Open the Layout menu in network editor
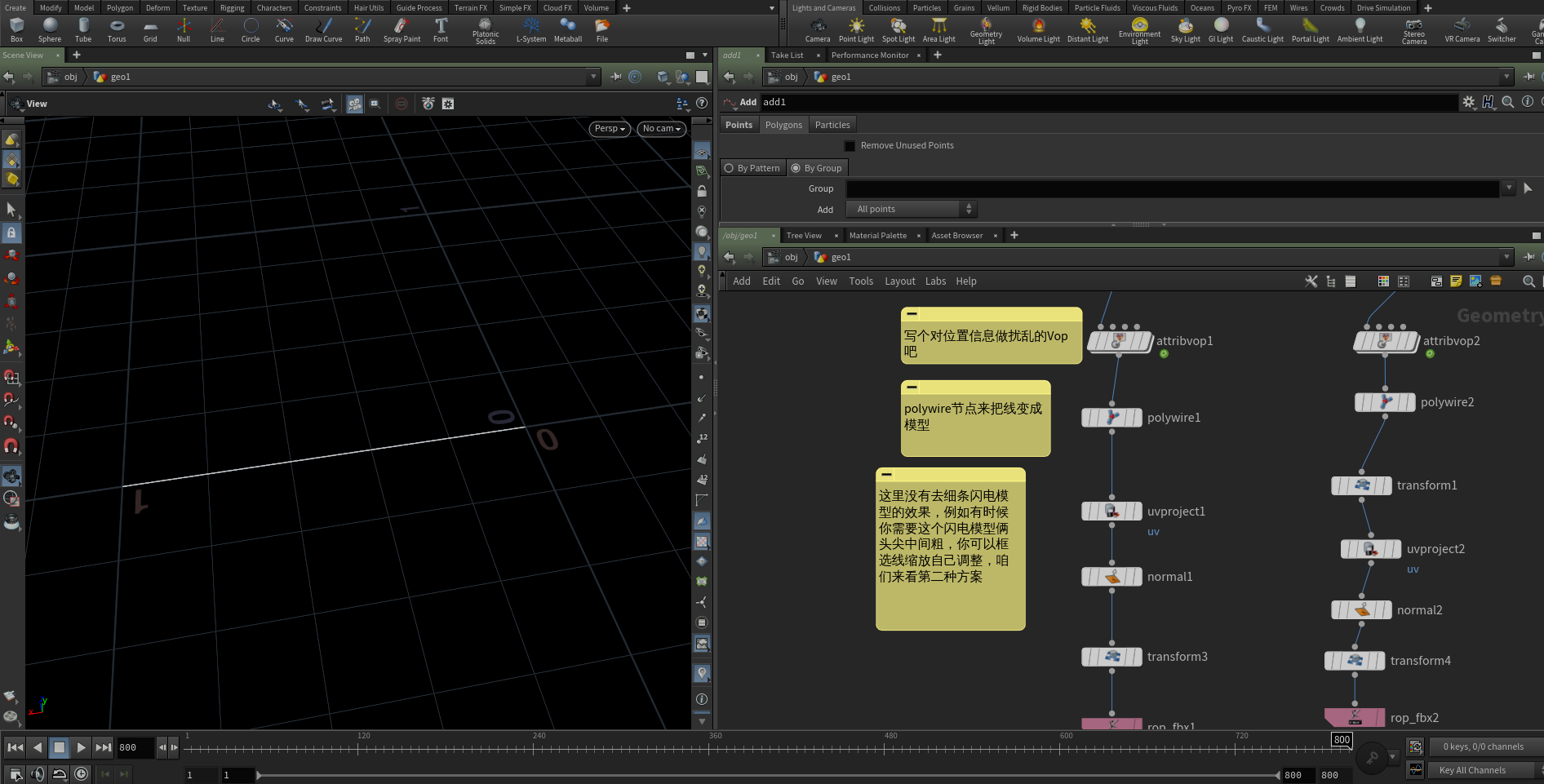Screen dimensions: 1544x784 coord(899,281)
